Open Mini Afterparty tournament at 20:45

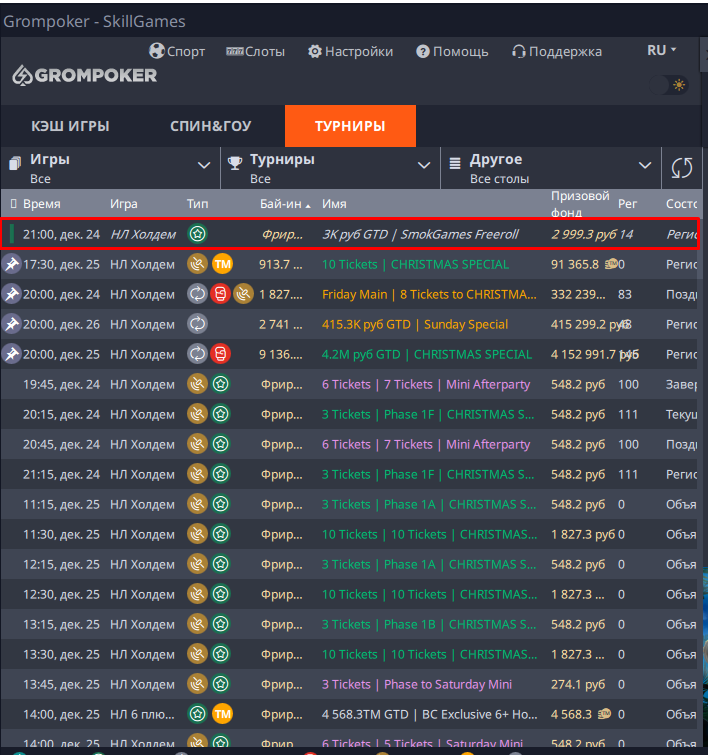coord(426,444)
